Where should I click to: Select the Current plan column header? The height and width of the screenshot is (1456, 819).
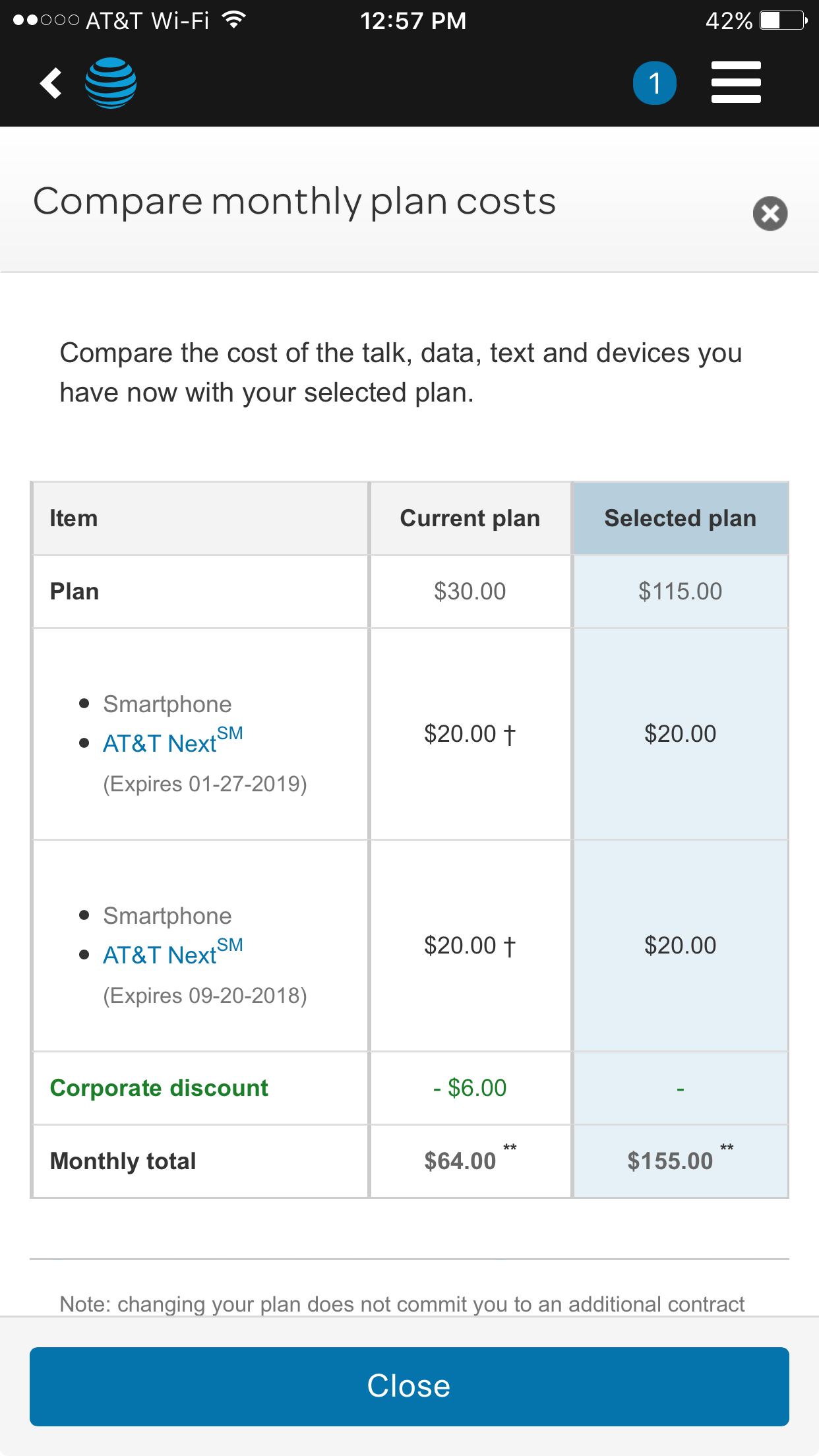(470, 518)
